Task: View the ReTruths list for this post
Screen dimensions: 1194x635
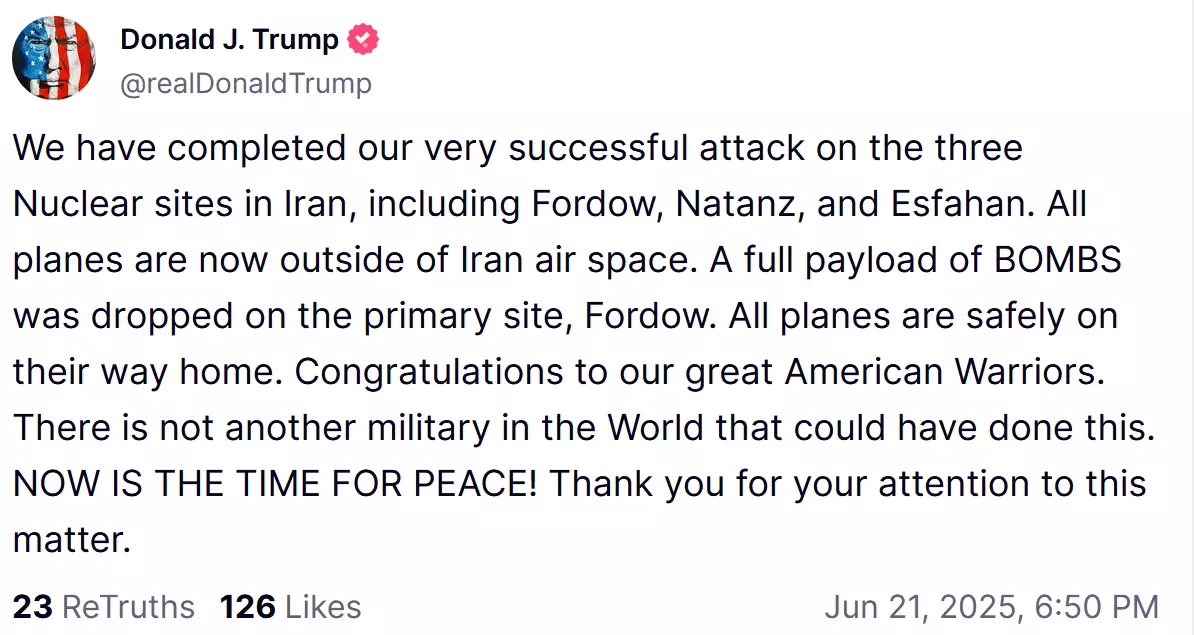Action: [104, 607]
